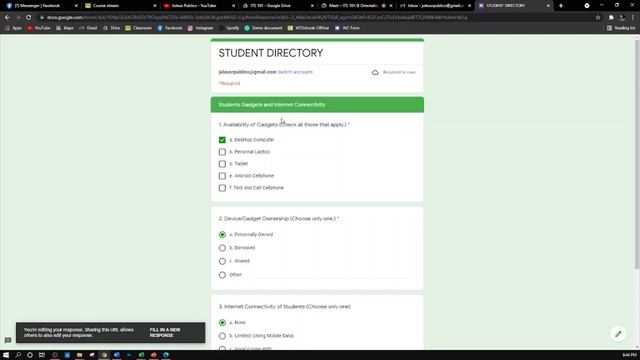Enable the Tablet checkbox

coord(222,164)
